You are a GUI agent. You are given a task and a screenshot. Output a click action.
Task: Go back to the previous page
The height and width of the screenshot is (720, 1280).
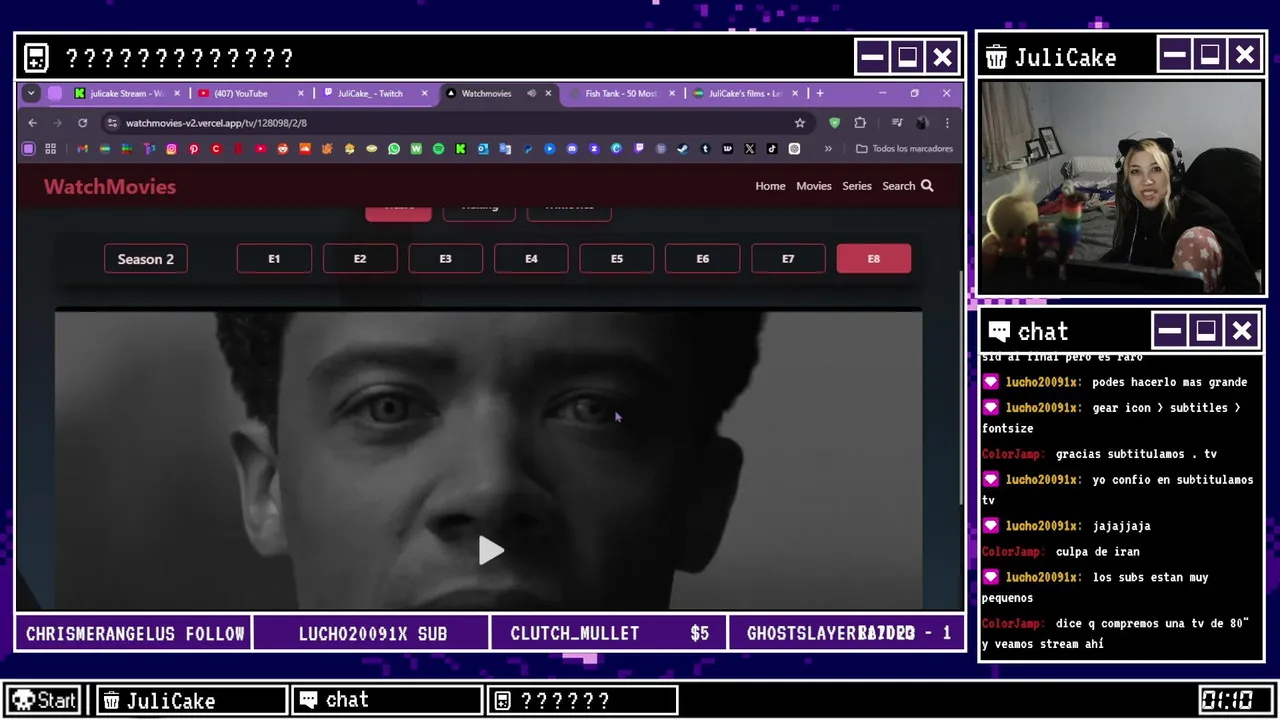click(32, 123)
